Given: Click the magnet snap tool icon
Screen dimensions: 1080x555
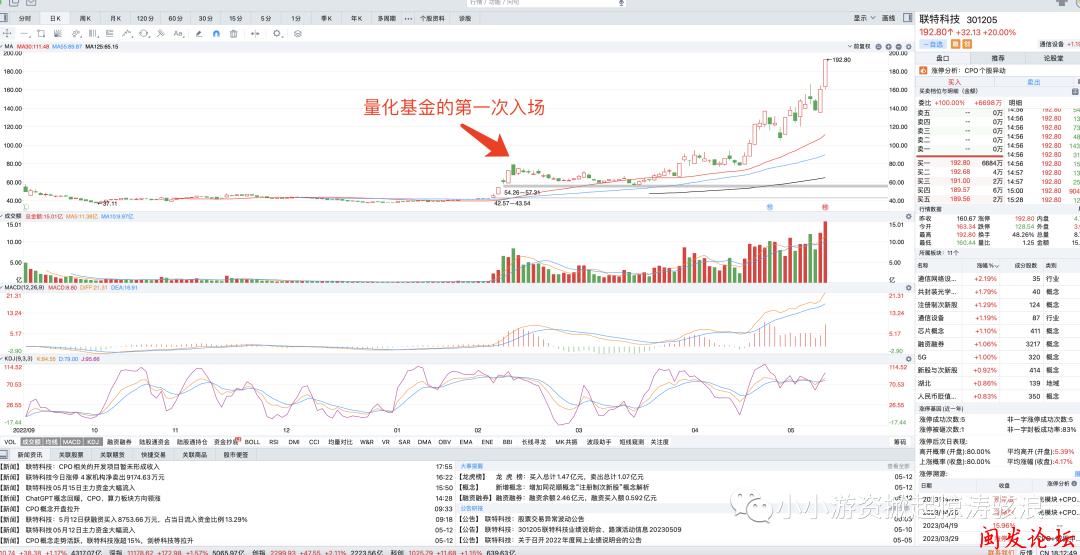Looking at the screenshot, I should [x=215, y=33].
